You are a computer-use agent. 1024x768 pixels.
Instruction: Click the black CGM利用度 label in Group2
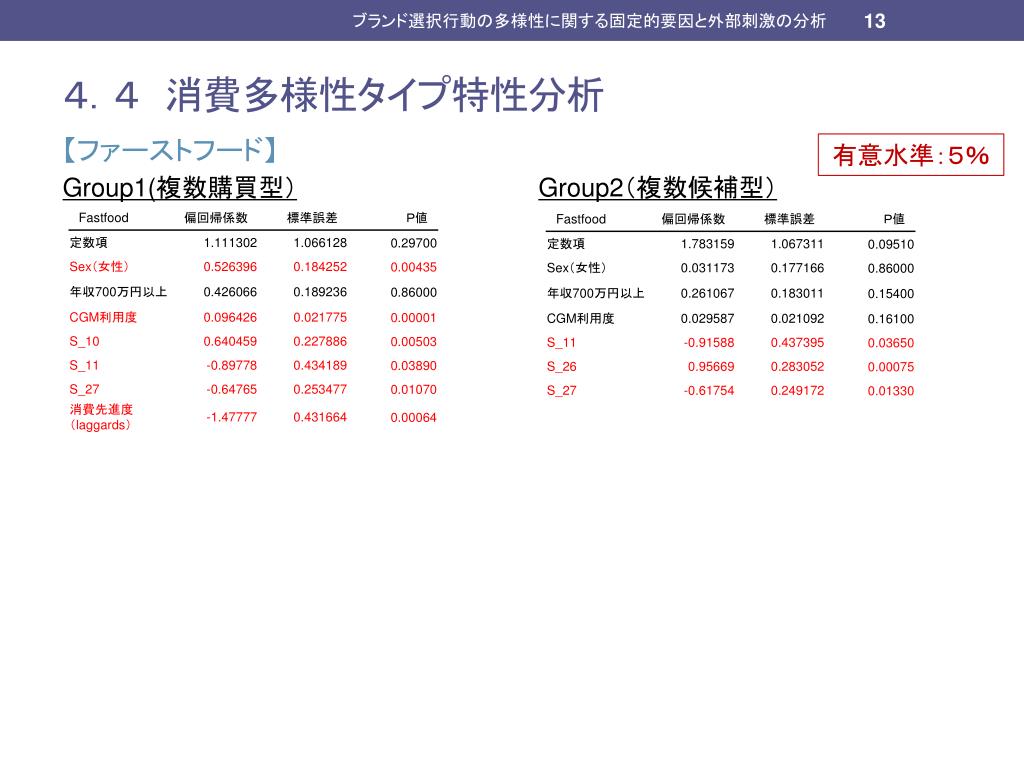click(x=581, y=319)
